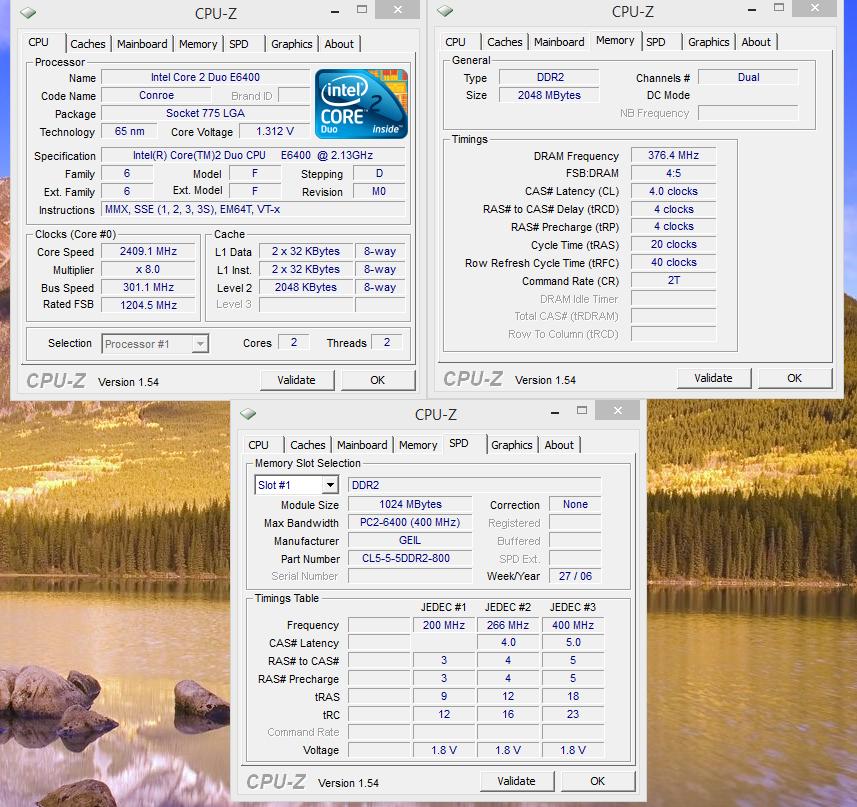Click the '301.1 MHz' bus speed value

148,287
